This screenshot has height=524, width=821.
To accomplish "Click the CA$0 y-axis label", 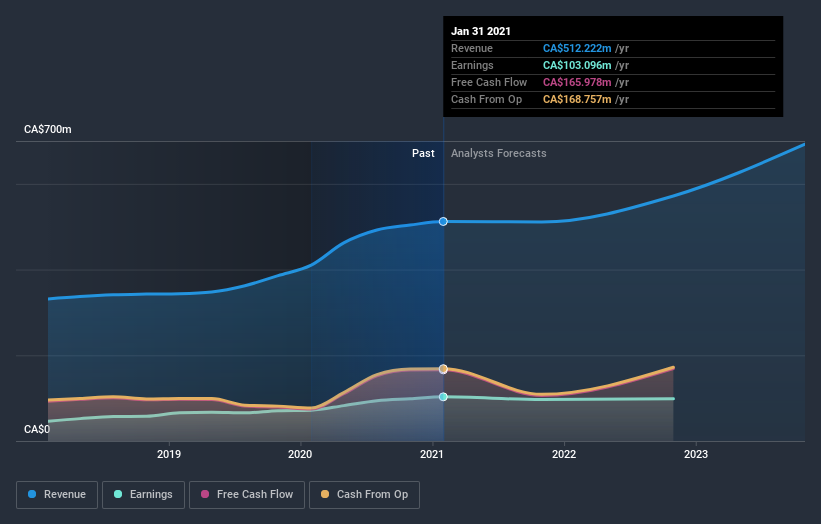I will [x=37, y=429].
